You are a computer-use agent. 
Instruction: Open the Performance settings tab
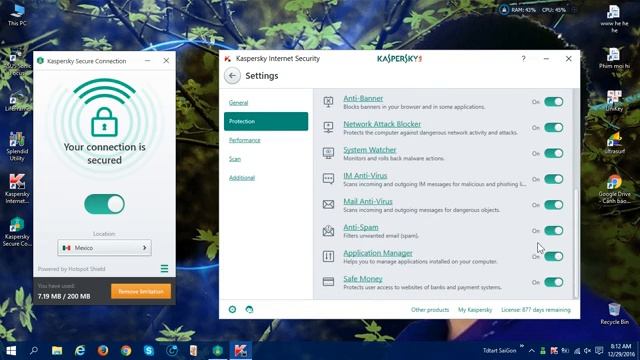point(244,140)
